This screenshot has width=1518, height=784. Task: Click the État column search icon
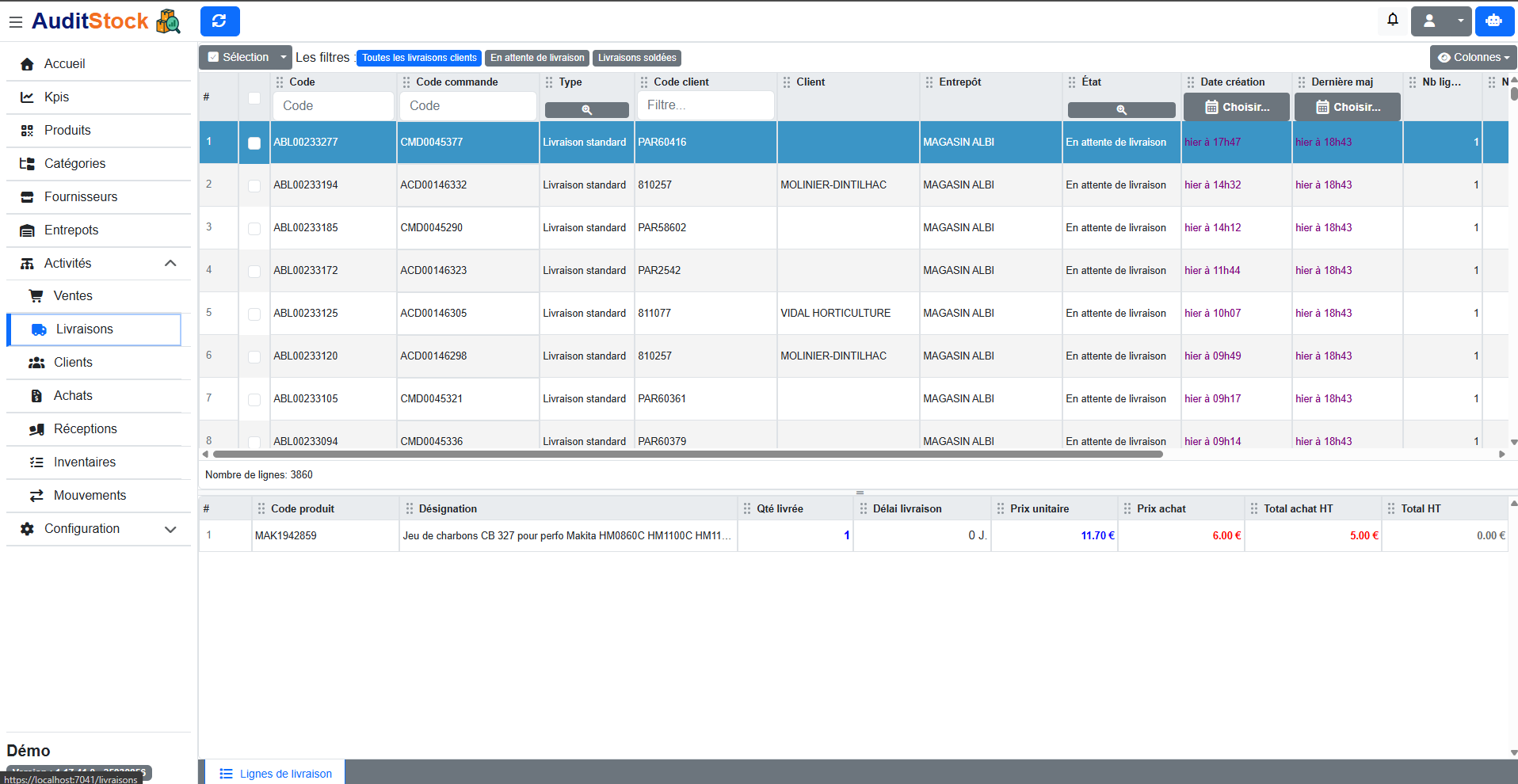pyautogui.click(x=1121, y=110)
